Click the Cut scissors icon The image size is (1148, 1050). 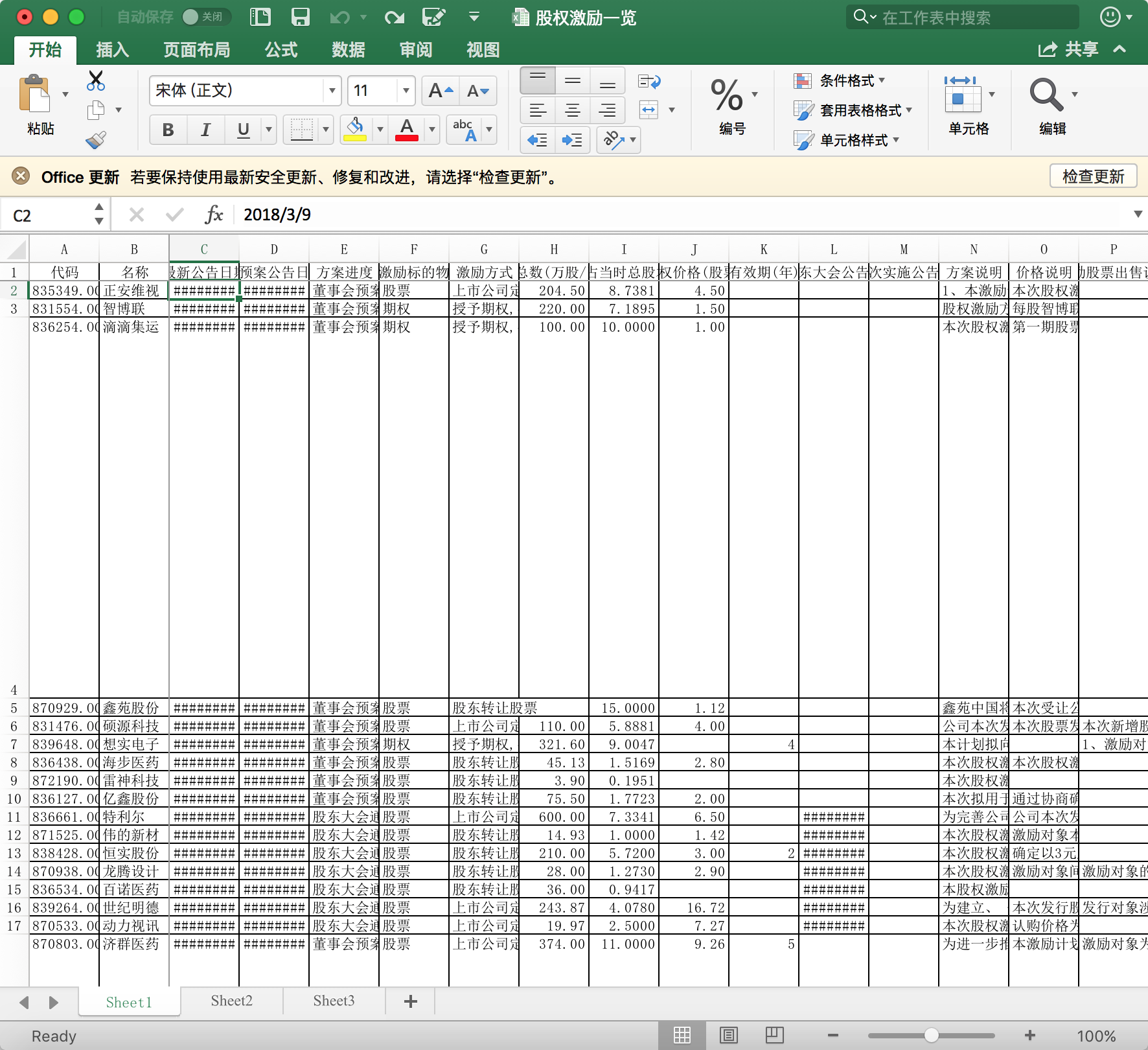click(96, 80)
